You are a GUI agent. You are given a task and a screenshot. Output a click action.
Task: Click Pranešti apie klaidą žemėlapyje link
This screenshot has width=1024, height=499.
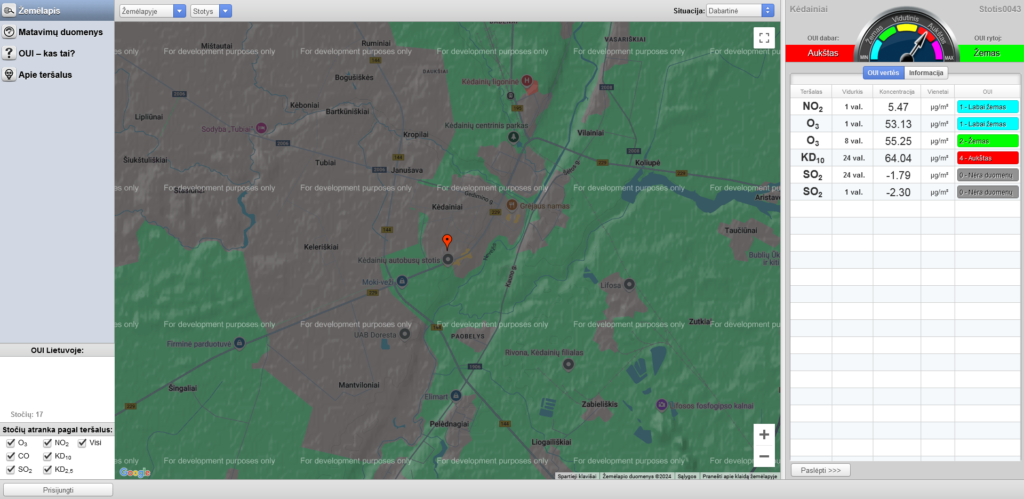click(x=739, y=476)
